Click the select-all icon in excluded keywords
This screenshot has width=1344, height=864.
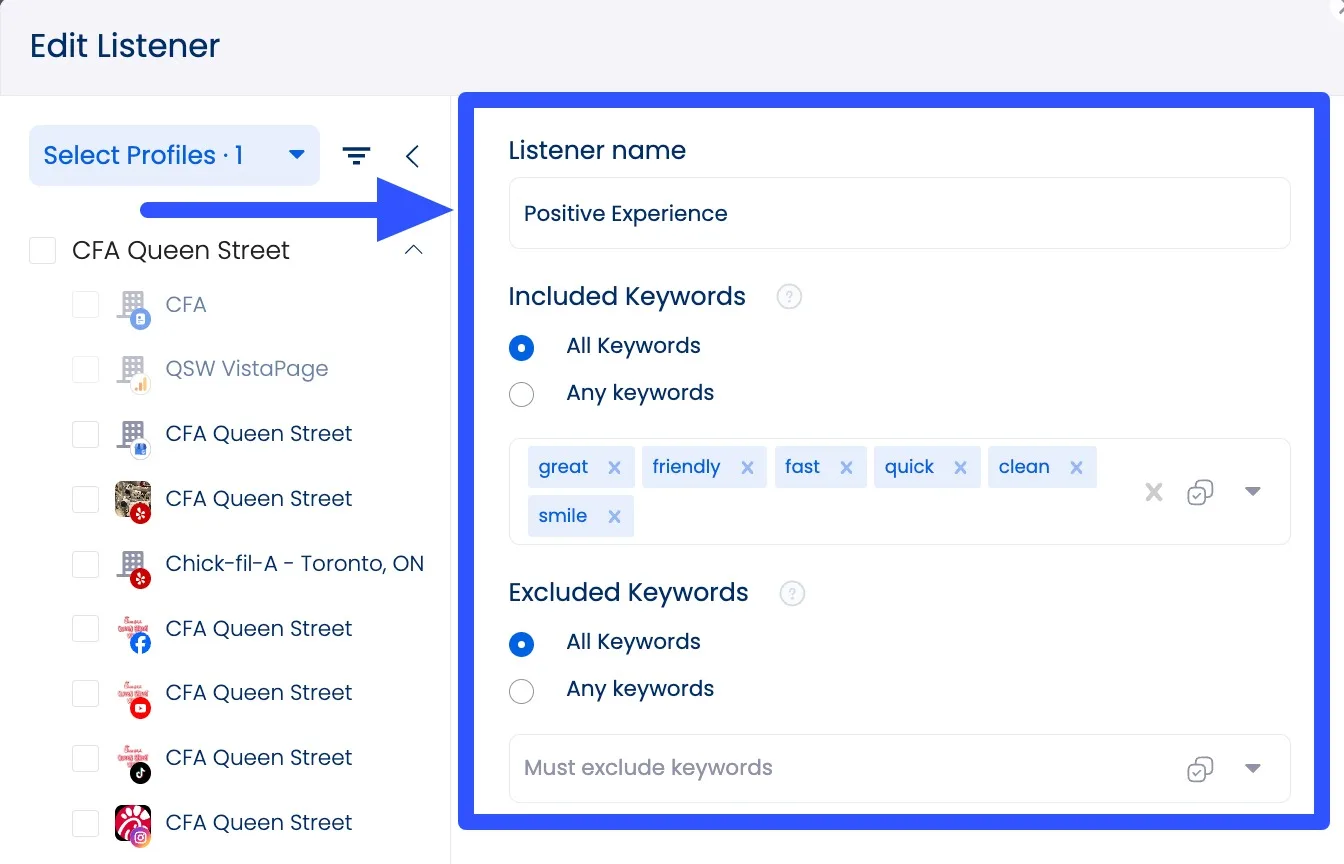[x=1200, y=769]
